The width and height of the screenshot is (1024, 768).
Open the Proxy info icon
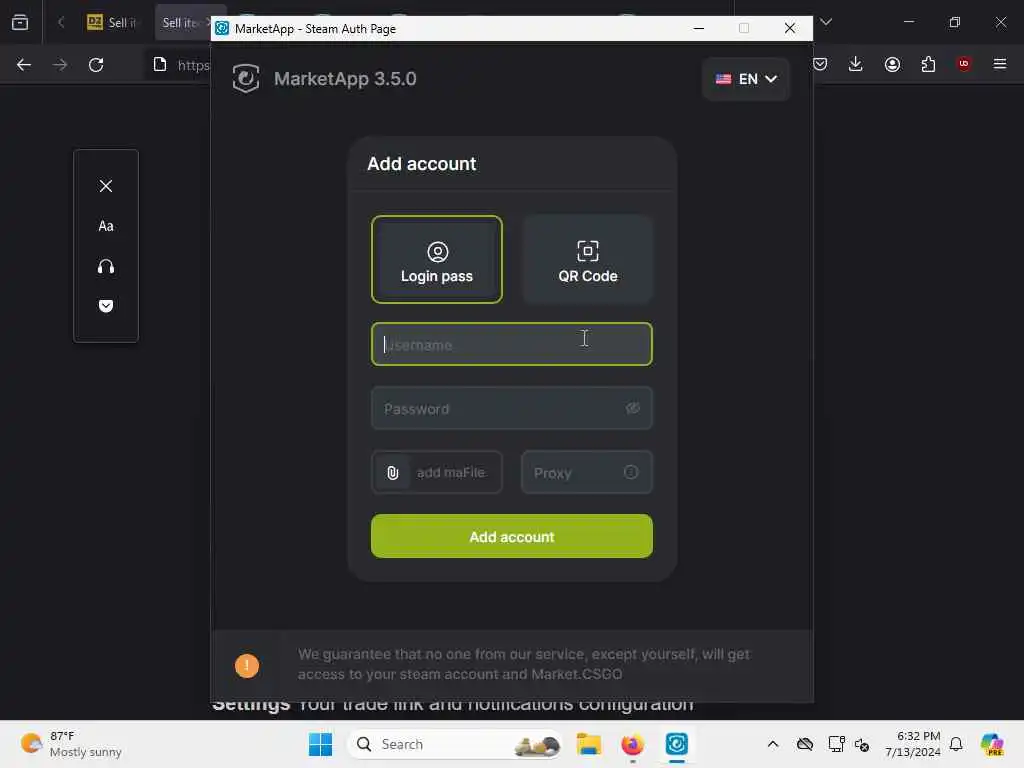click(x=631, y=472)
